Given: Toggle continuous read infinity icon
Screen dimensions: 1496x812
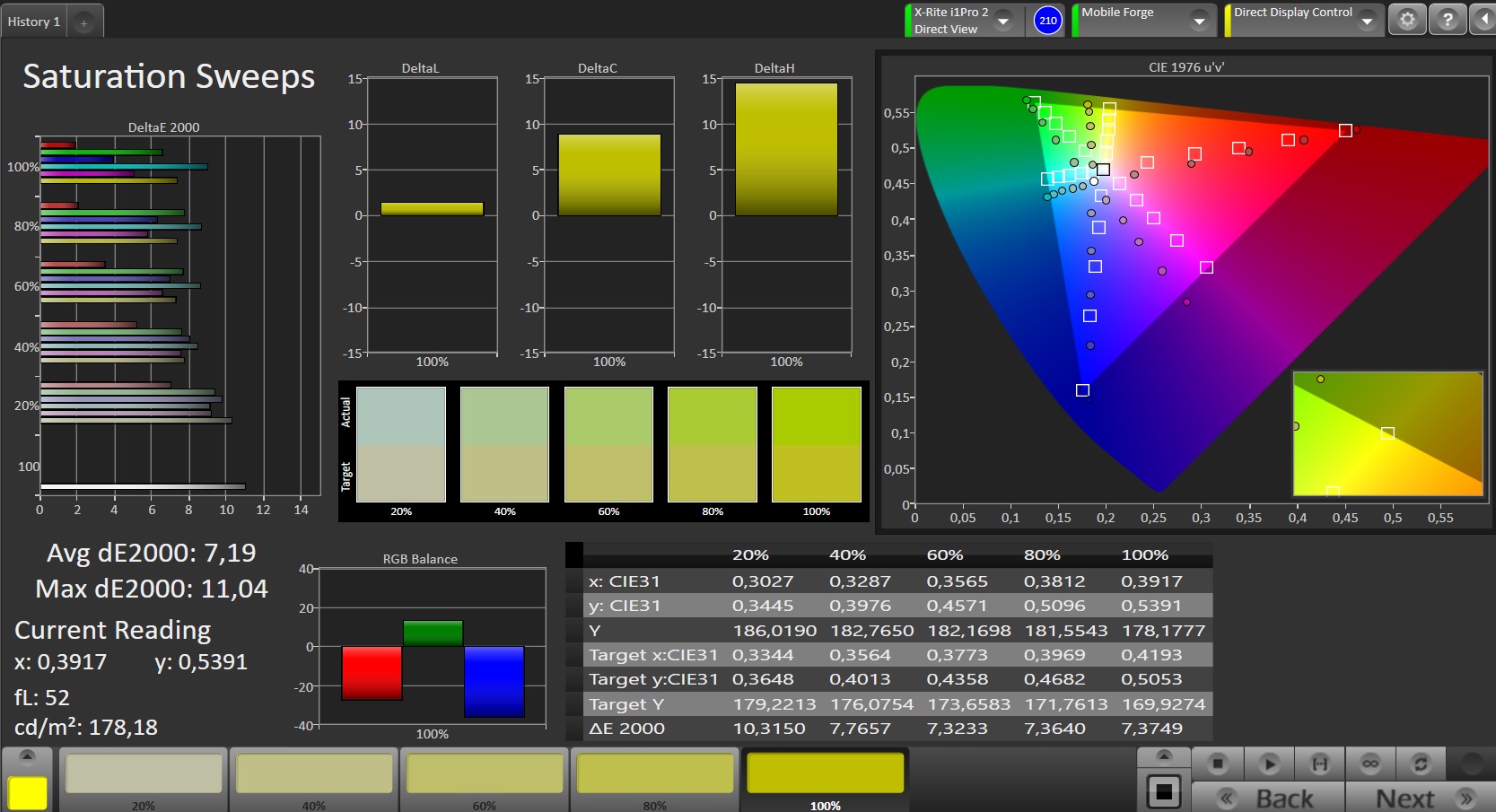Looking at the screenshot, I should click(1369, 764).
